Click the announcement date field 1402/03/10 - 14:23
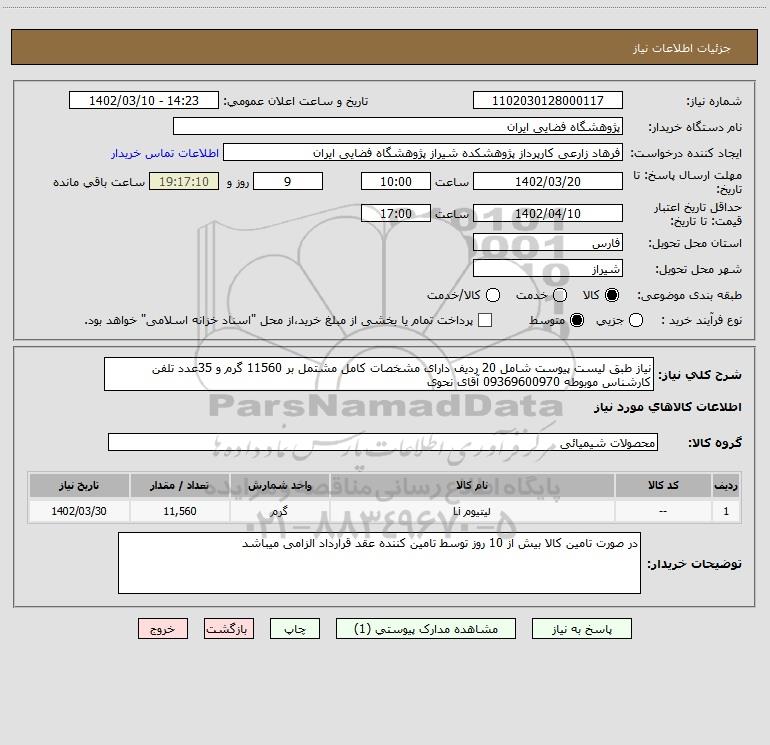The width and height of the screenshot is (770, 745). click(x=143, y=100)
